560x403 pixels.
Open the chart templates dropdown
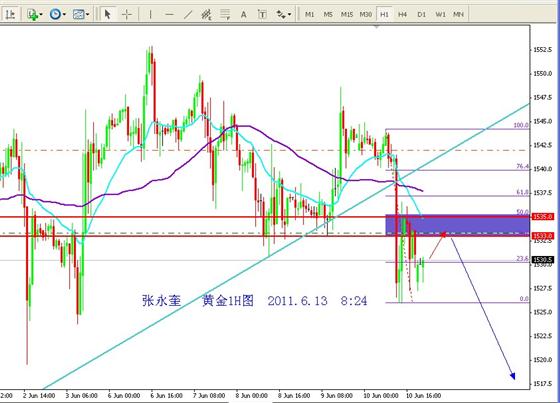click(81, 14)
